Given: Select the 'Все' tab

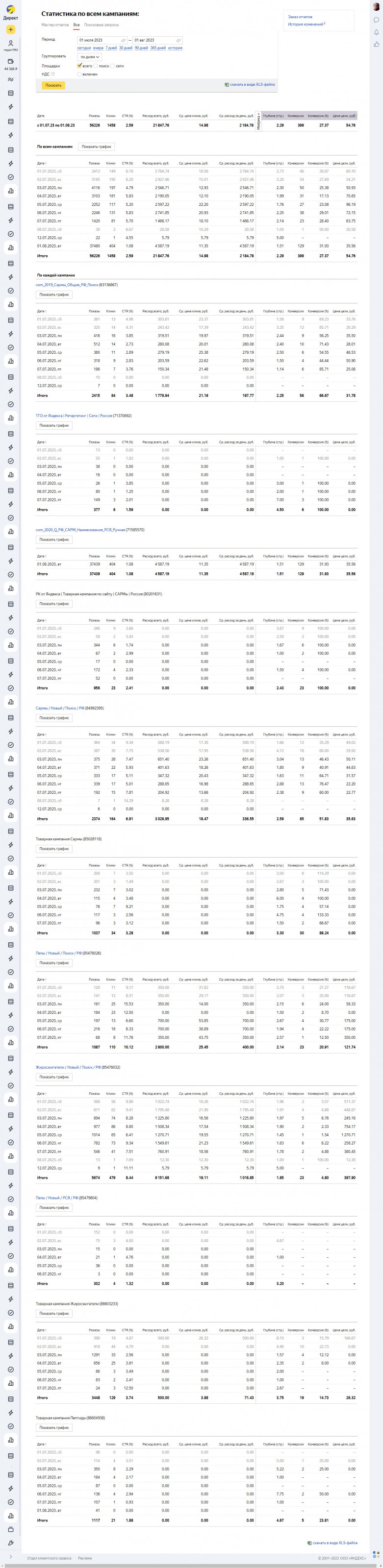Looking at the screenshot, I should click(77, 25).
